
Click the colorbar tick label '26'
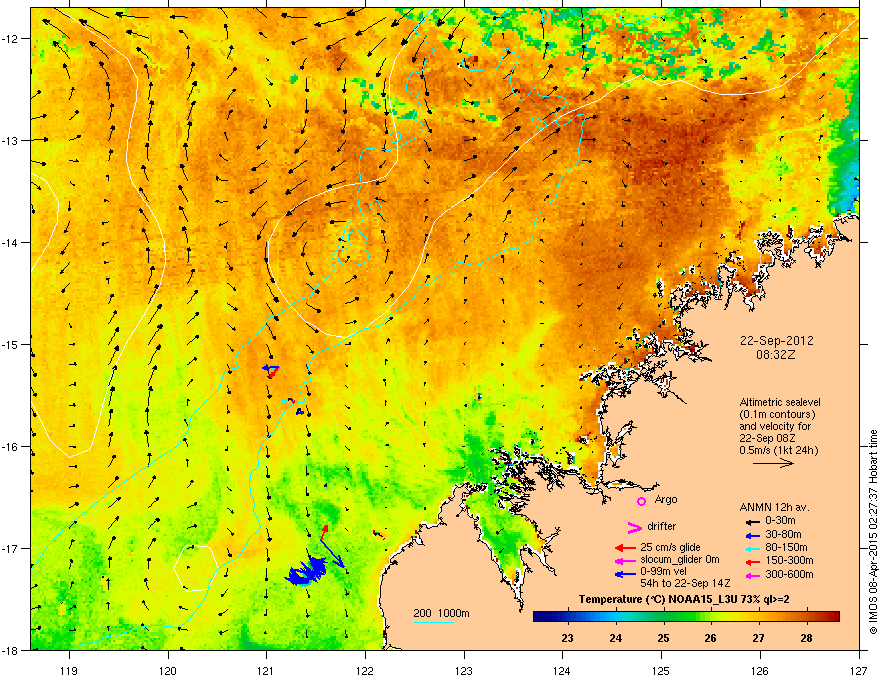point(711,638)
